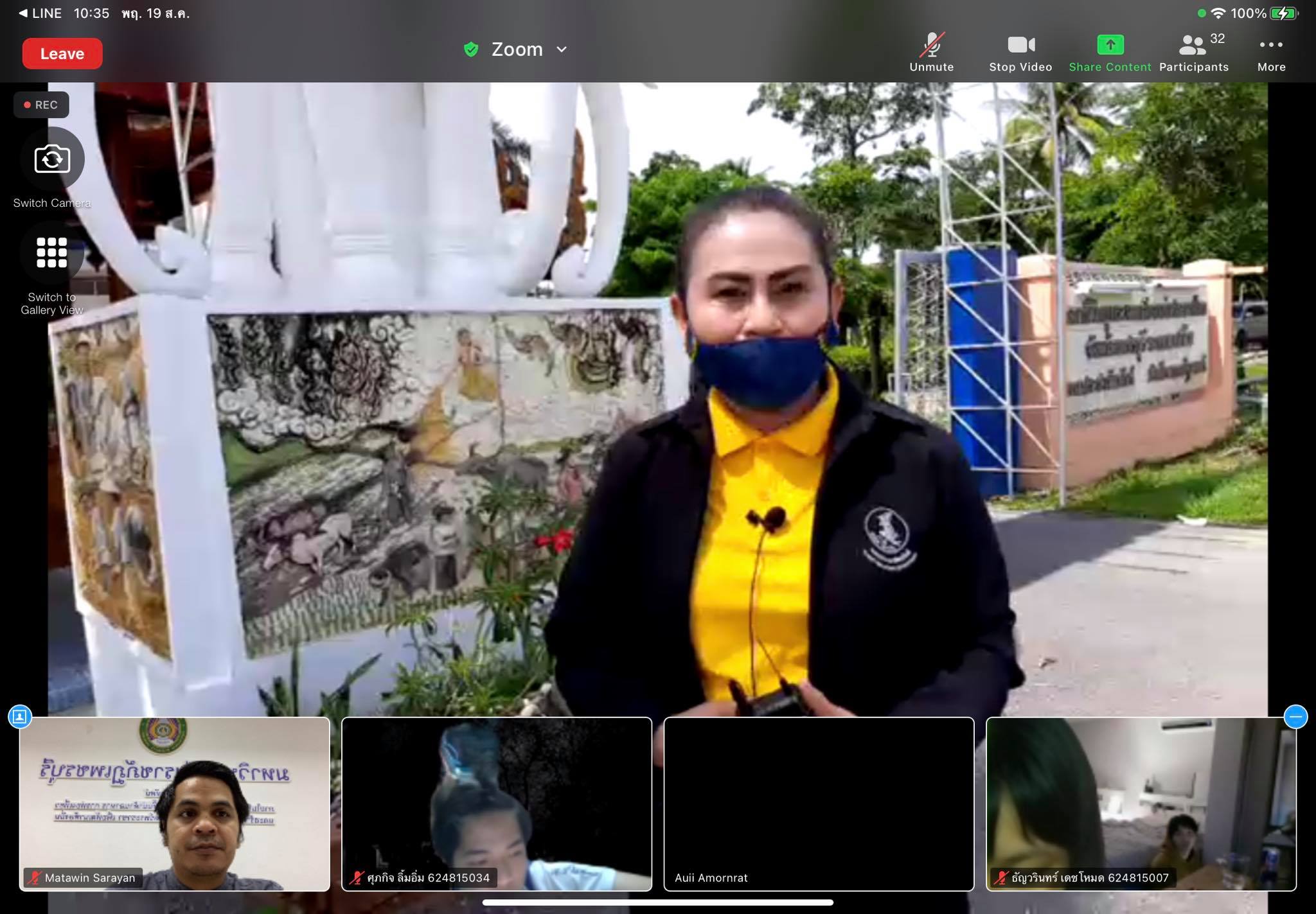Screen dimensions: 1316x914
Task: Tap the home indicator bar at bottom
Action: 657,902
